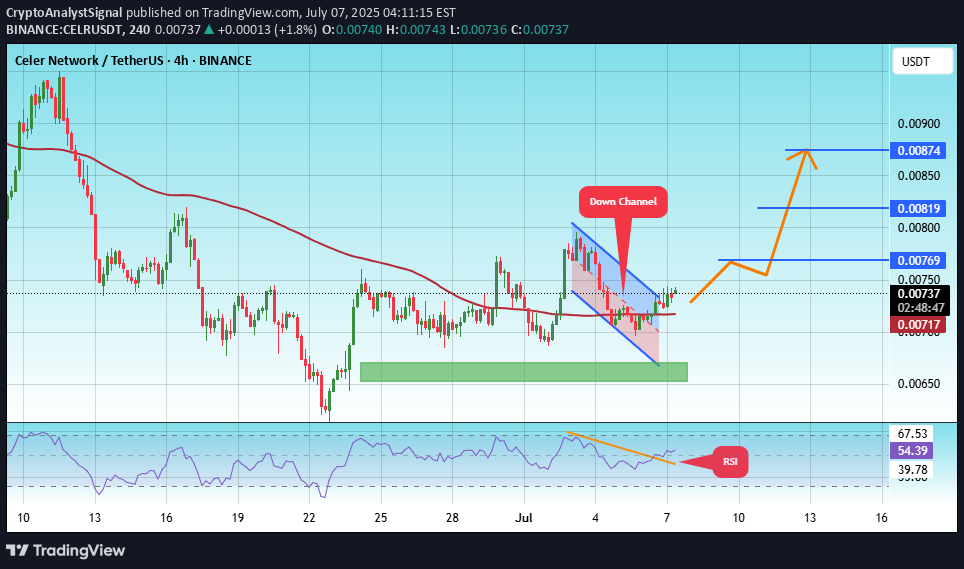The width and height of the screenshot is (964, 569).
Task: Click the 0.00717 moving average label
Action: pos(918,324)
